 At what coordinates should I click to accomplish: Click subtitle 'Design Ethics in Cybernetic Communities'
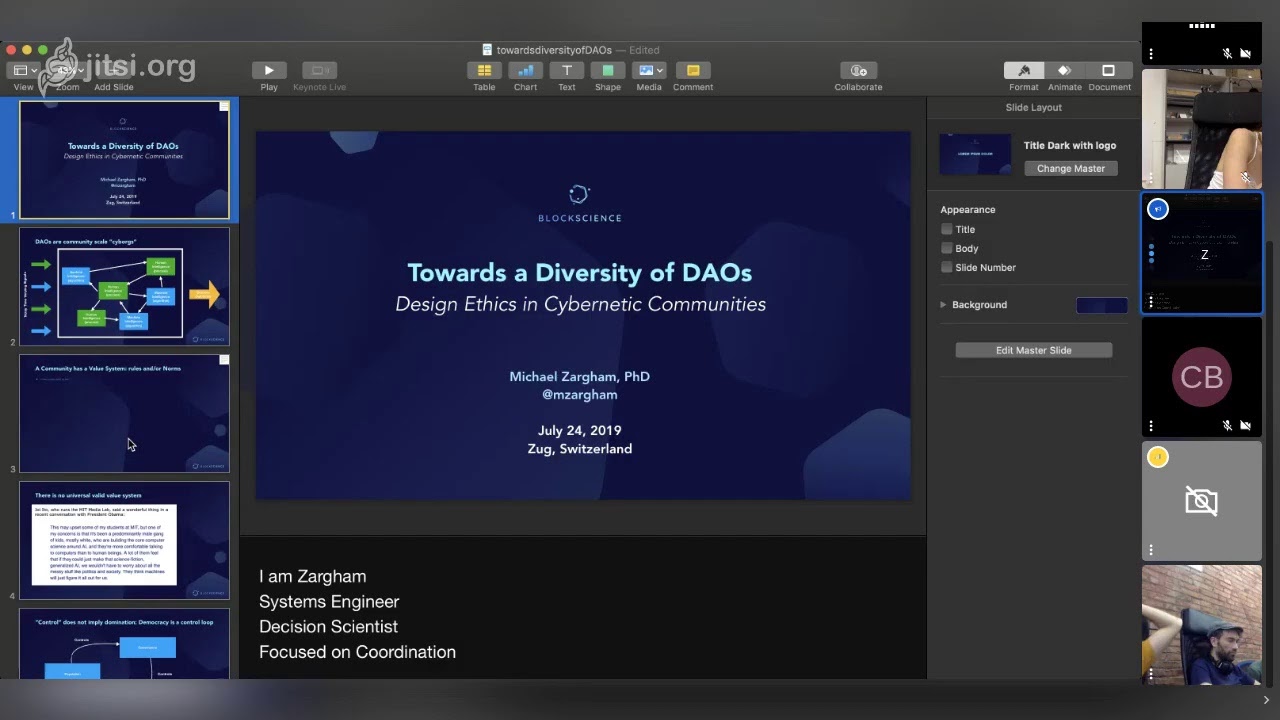click(580, 304)
